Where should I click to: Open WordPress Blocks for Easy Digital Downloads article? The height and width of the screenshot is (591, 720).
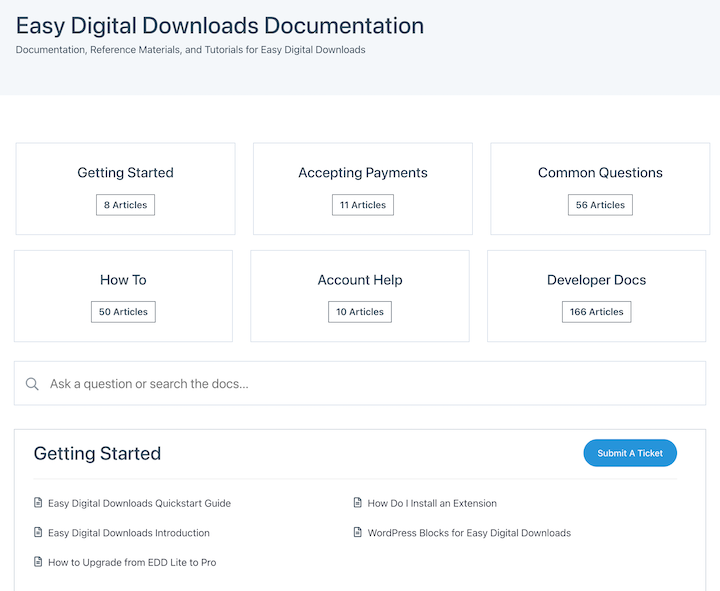click(469, 533)
